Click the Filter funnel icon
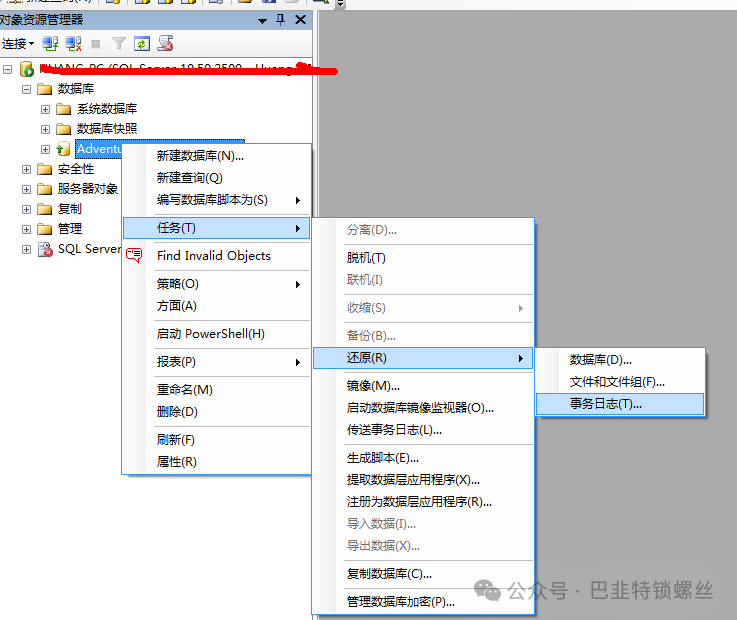Screen dimensions: 737x620 119,44
